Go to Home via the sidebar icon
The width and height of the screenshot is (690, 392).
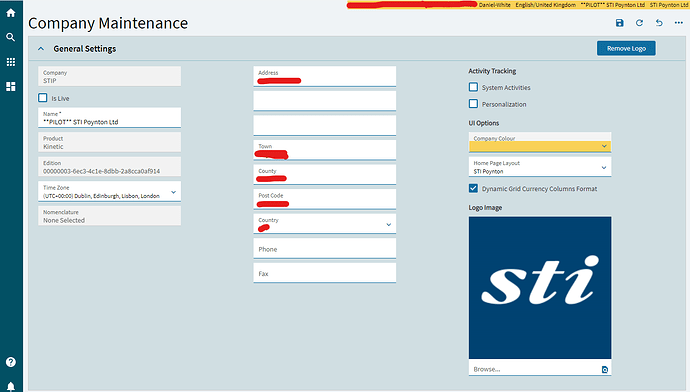(11, 13)
